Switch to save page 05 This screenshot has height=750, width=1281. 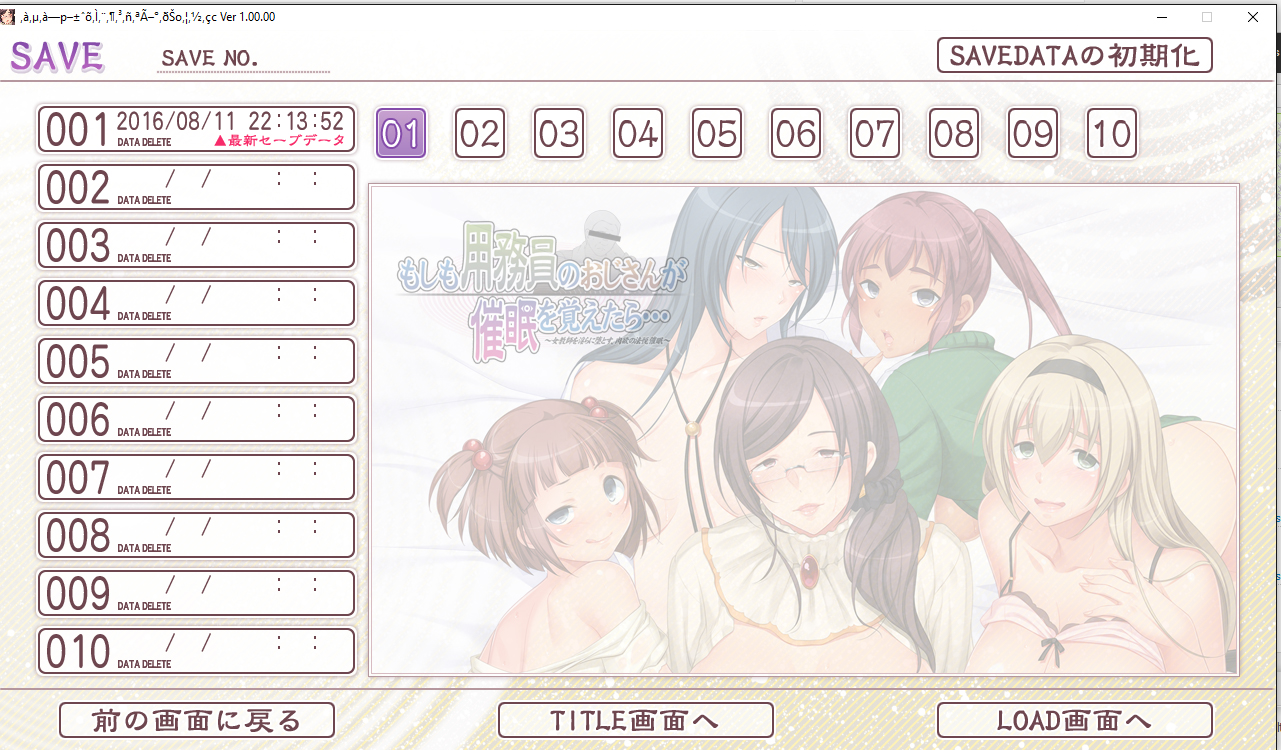point(717,133)
